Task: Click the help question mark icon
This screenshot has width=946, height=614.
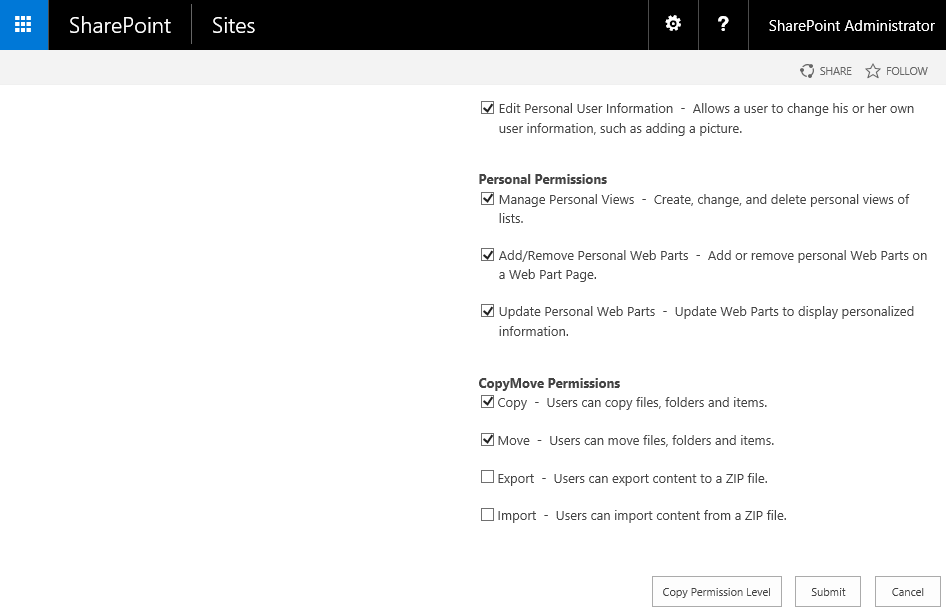Action: pos(723,25)
